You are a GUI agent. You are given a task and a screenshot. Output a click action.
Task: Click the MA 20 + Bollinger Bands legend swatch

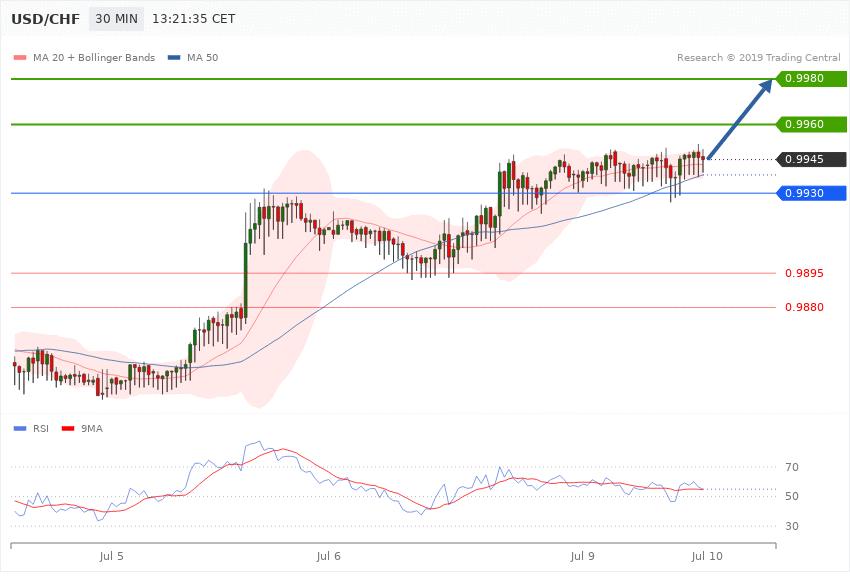coord(20,57)
